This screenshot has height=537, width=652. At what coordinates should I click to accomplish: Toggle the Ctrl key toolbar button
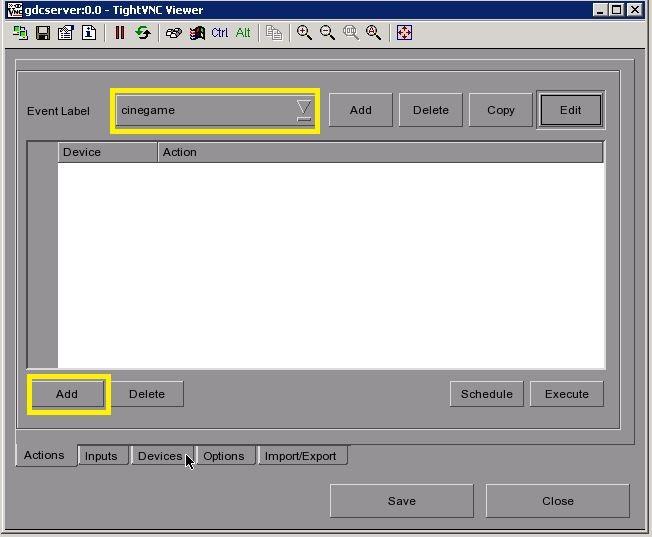click(x=220, y=33)
